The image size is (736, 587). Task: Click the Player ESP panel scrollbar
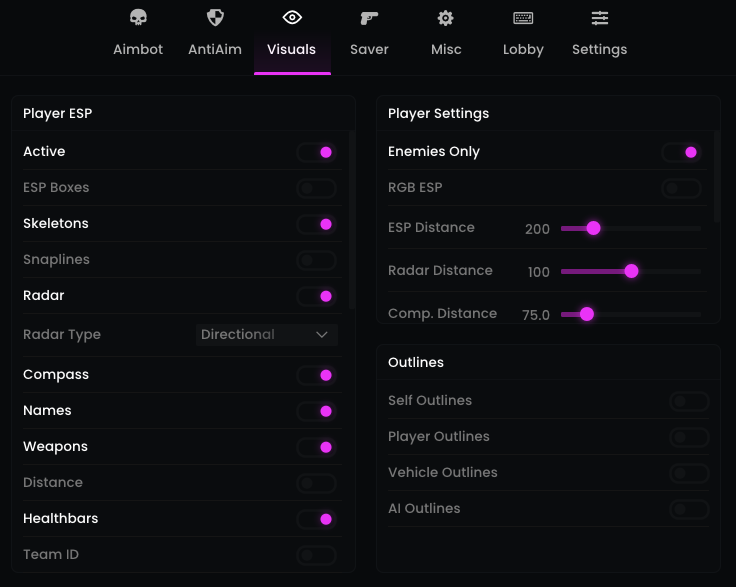coord(352,220)
